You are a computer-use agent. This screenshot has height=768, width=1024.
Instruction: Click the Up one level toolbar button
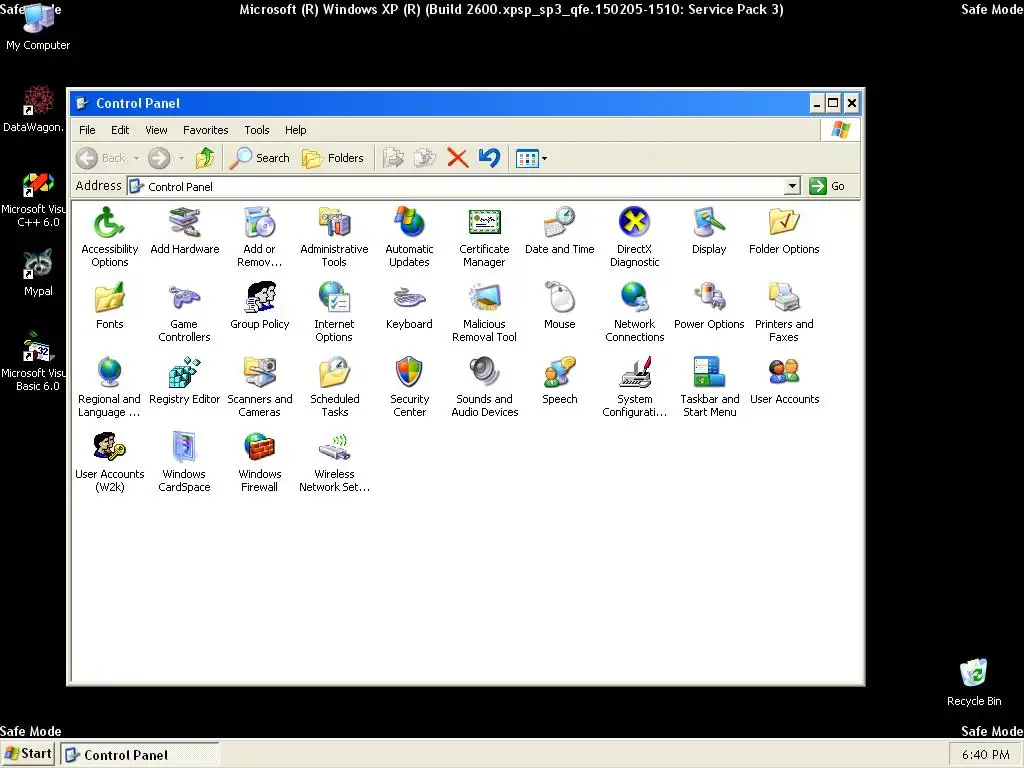[x=205, y=158]
